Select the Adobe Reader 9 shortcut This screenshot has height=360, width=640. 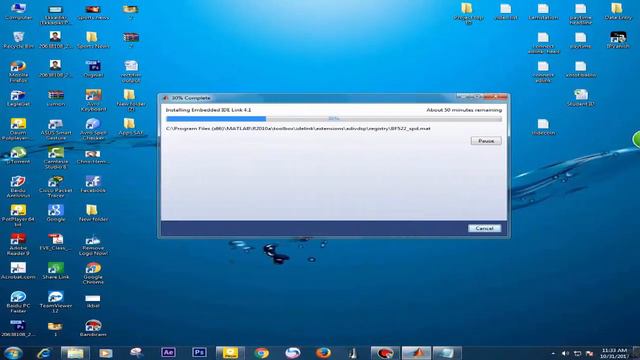tap(18, 244)
